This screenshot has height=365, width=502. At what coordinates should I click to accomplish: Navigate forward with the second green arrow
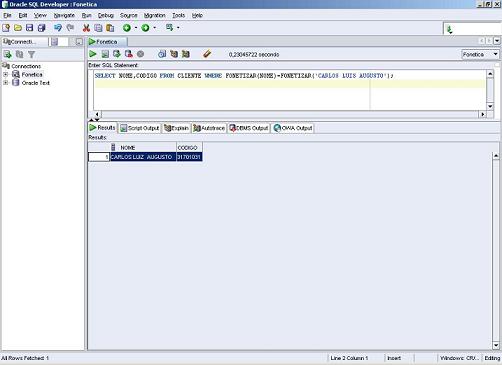pos(145,28)
